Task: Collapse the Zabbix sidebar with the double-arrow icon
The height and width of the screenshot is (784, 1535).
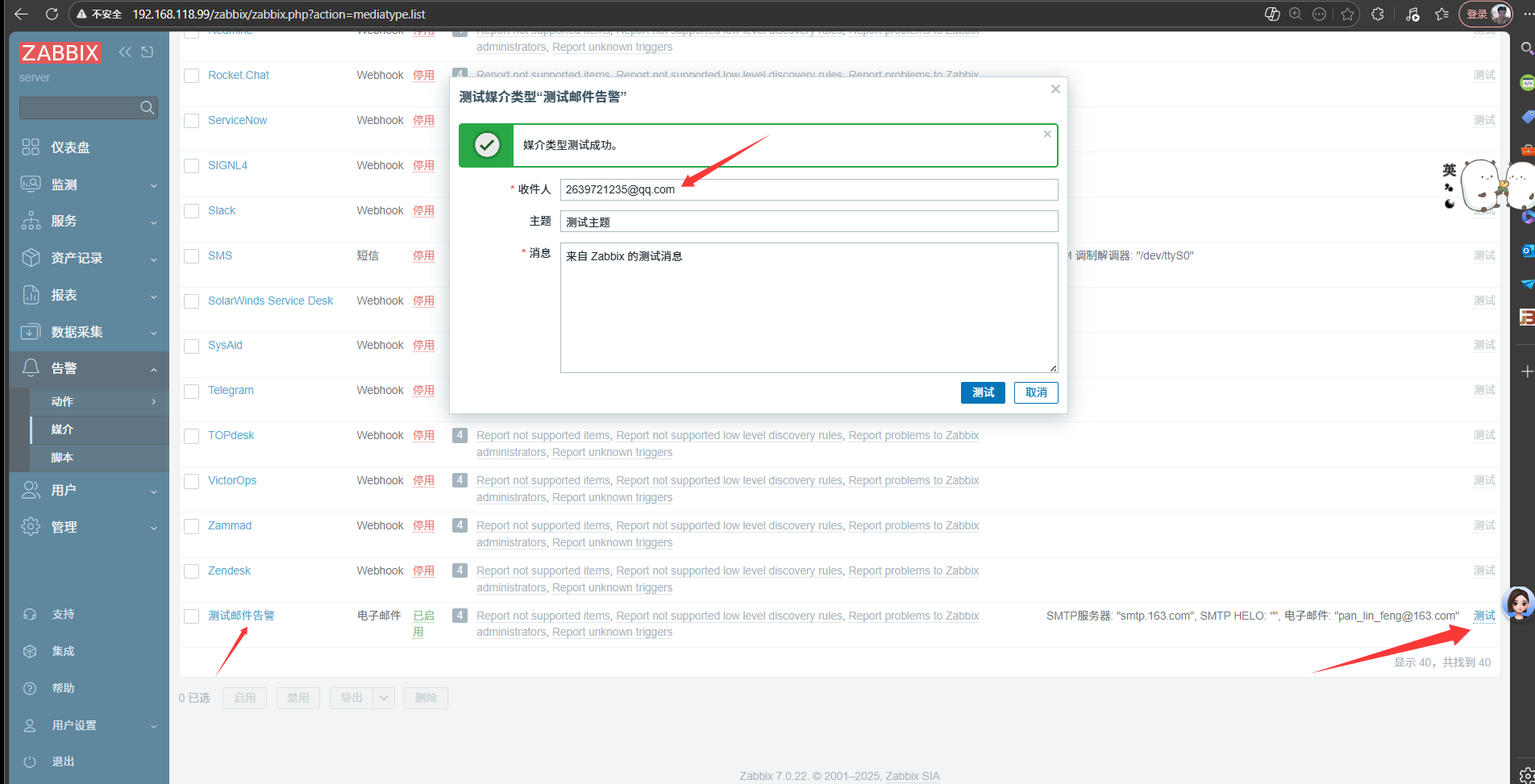Action: pos(125,52)
